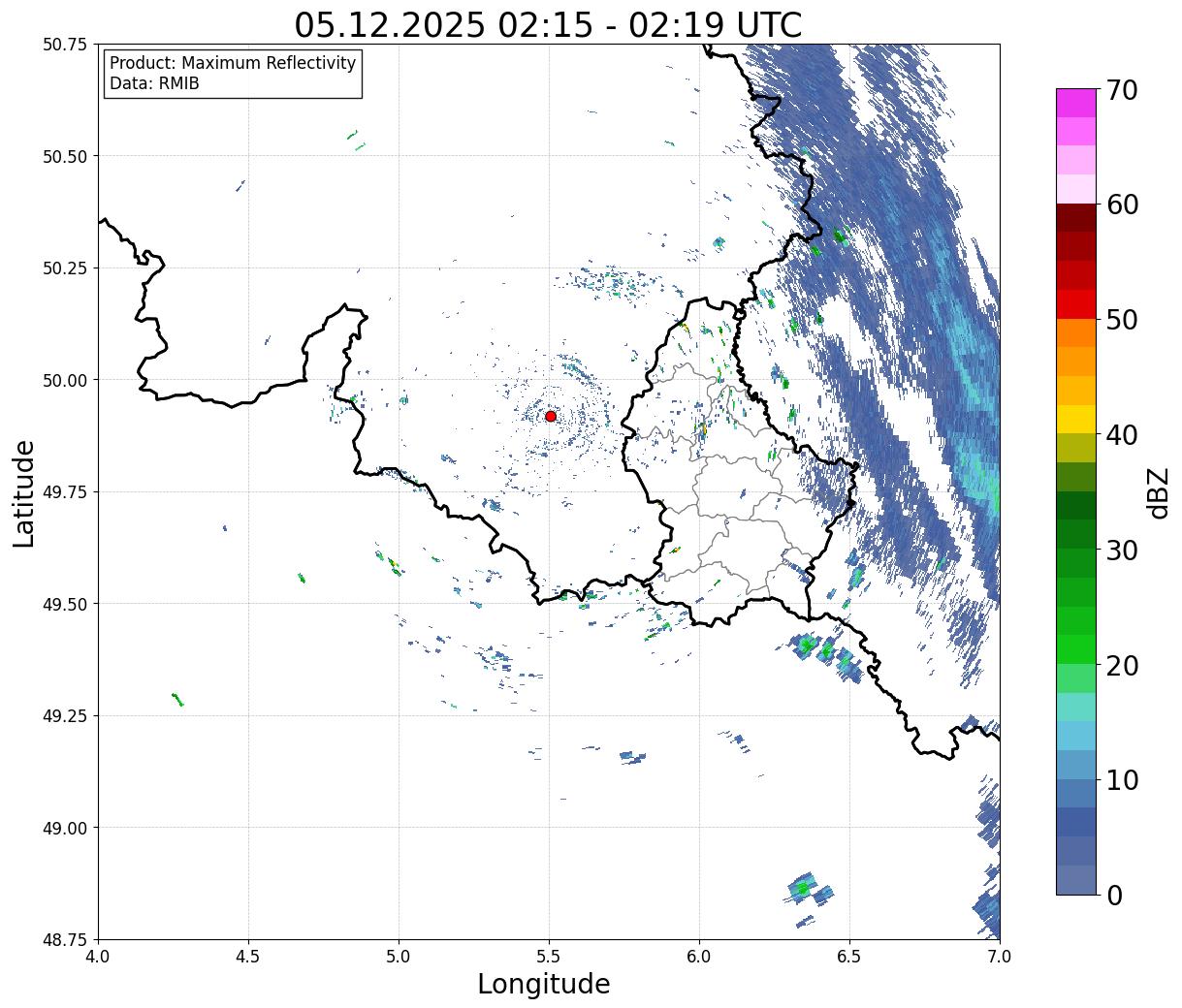
Task: Click the latitude tick label 49.00
Action: 65,828
